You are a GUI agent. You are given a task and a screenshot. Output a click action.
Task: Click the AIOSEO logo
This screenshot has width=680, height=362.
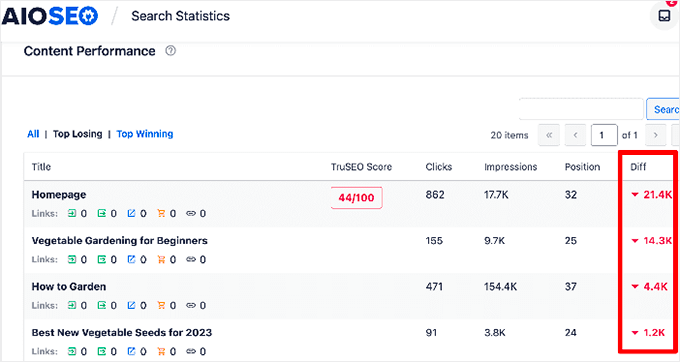50,16
